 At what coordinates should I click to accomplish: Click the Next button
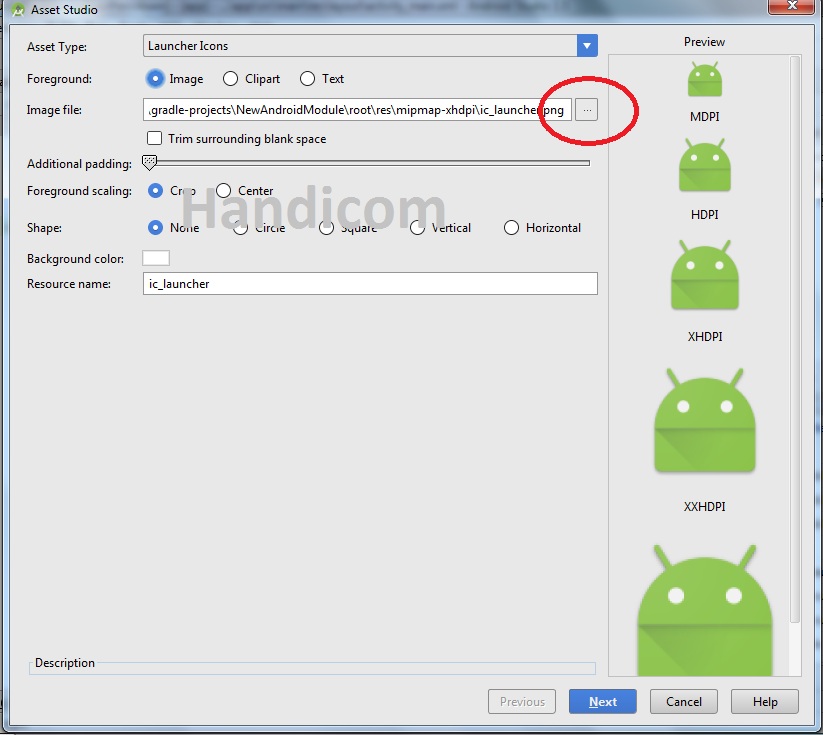[x=603, y=701]
